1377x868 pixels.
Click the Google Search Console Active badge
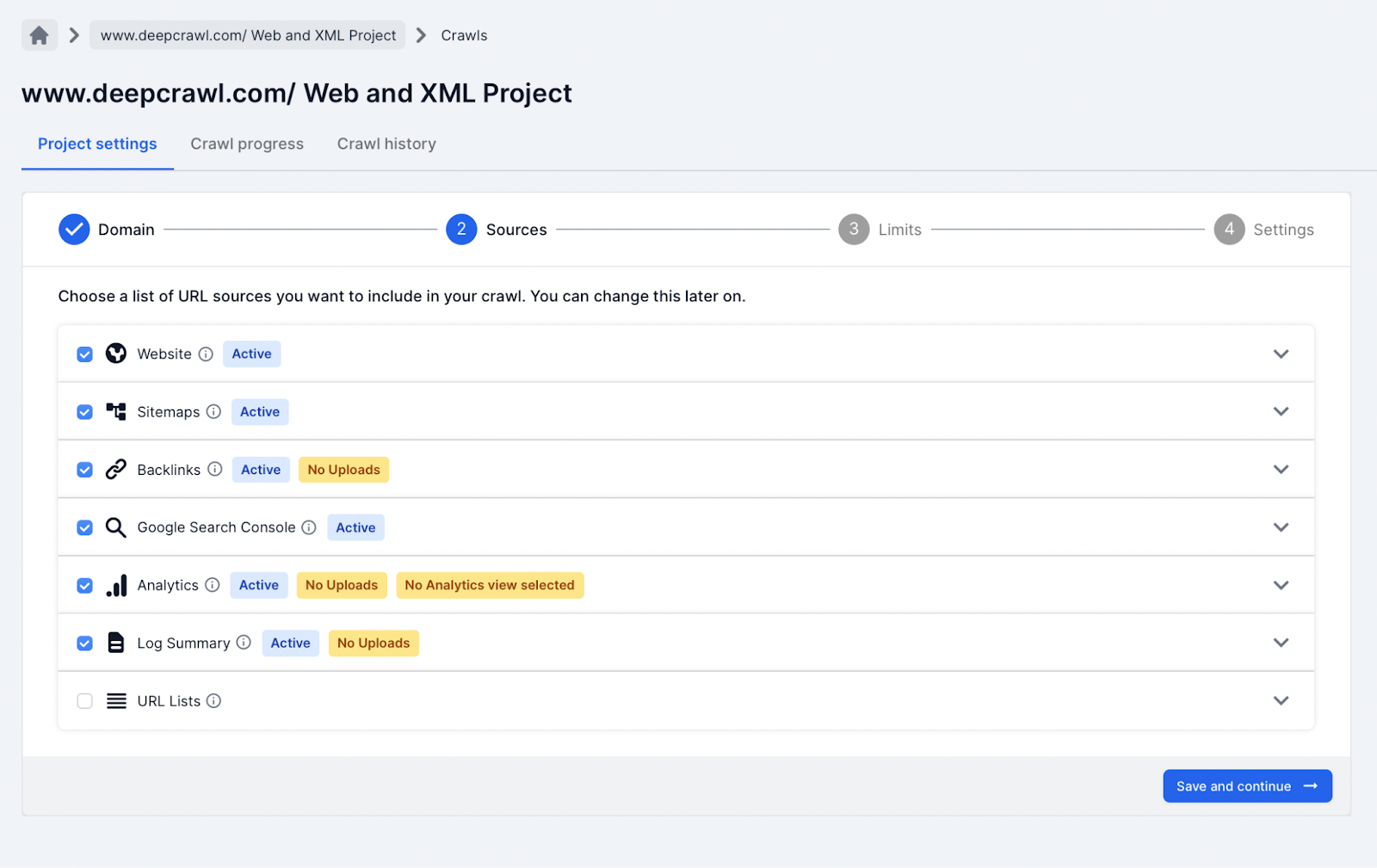click(355, 527)
